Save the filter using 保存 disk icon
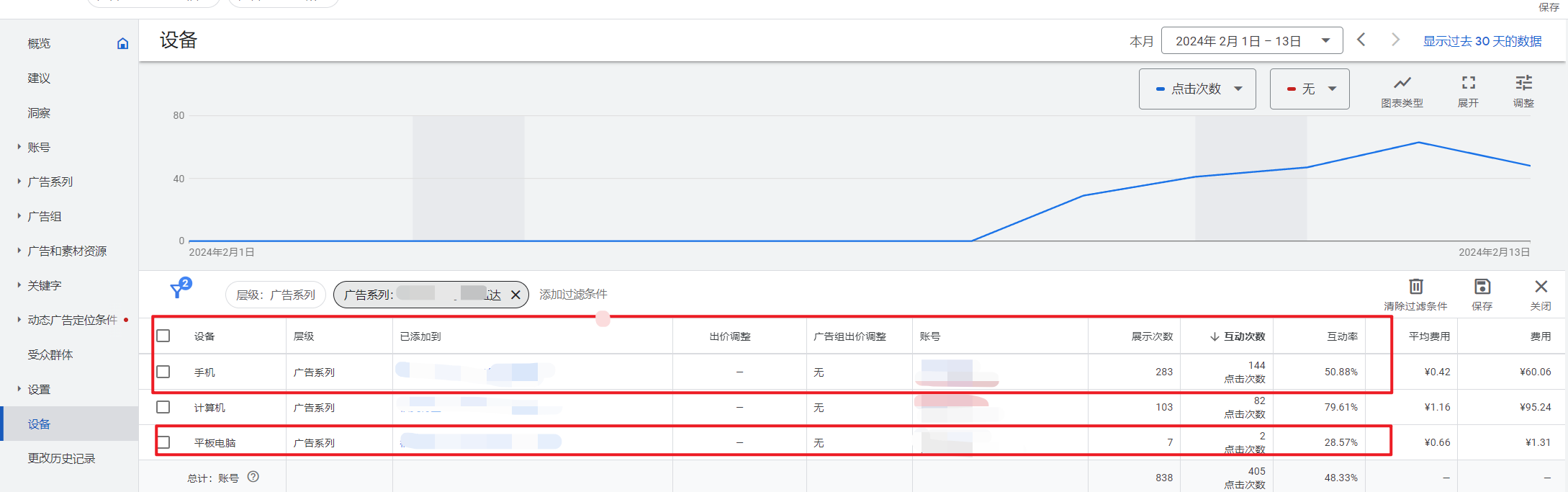 tap(1482, 287)
